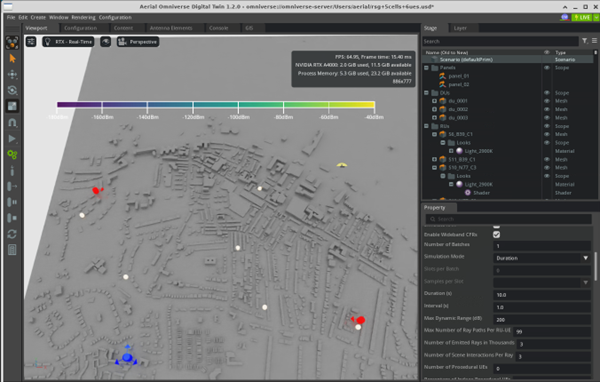The height and width of the screenshot is (382, 600).
Task: Toggle visibility of DUs scope
Action: (x=547, y=93)
